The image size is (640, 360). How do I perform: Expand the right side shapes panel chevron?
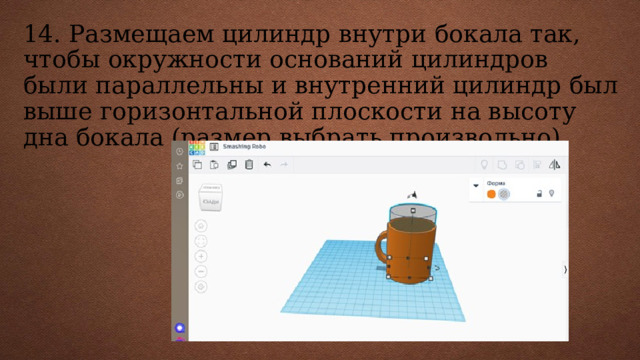(565, 269)
